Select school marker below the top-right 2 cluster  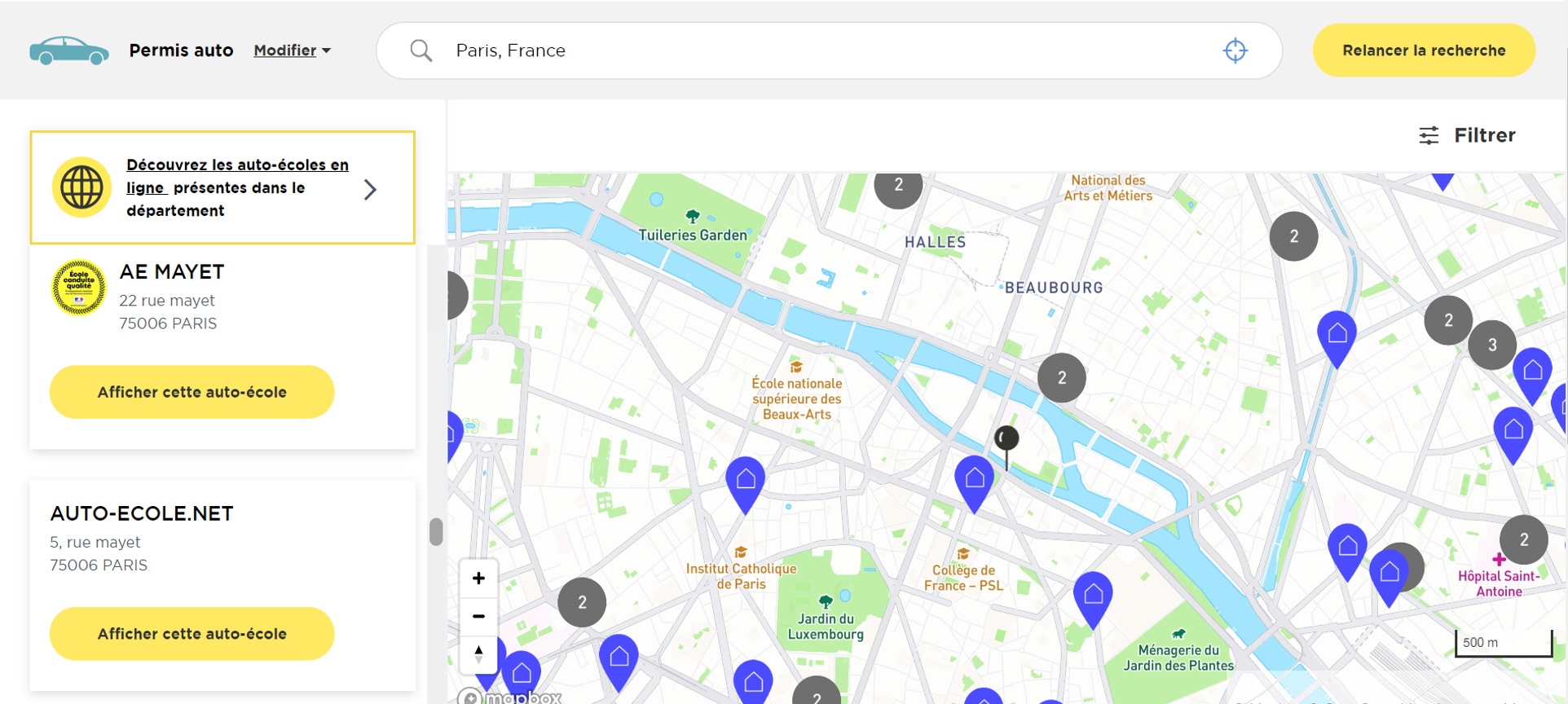click(x=1337, y=337)
